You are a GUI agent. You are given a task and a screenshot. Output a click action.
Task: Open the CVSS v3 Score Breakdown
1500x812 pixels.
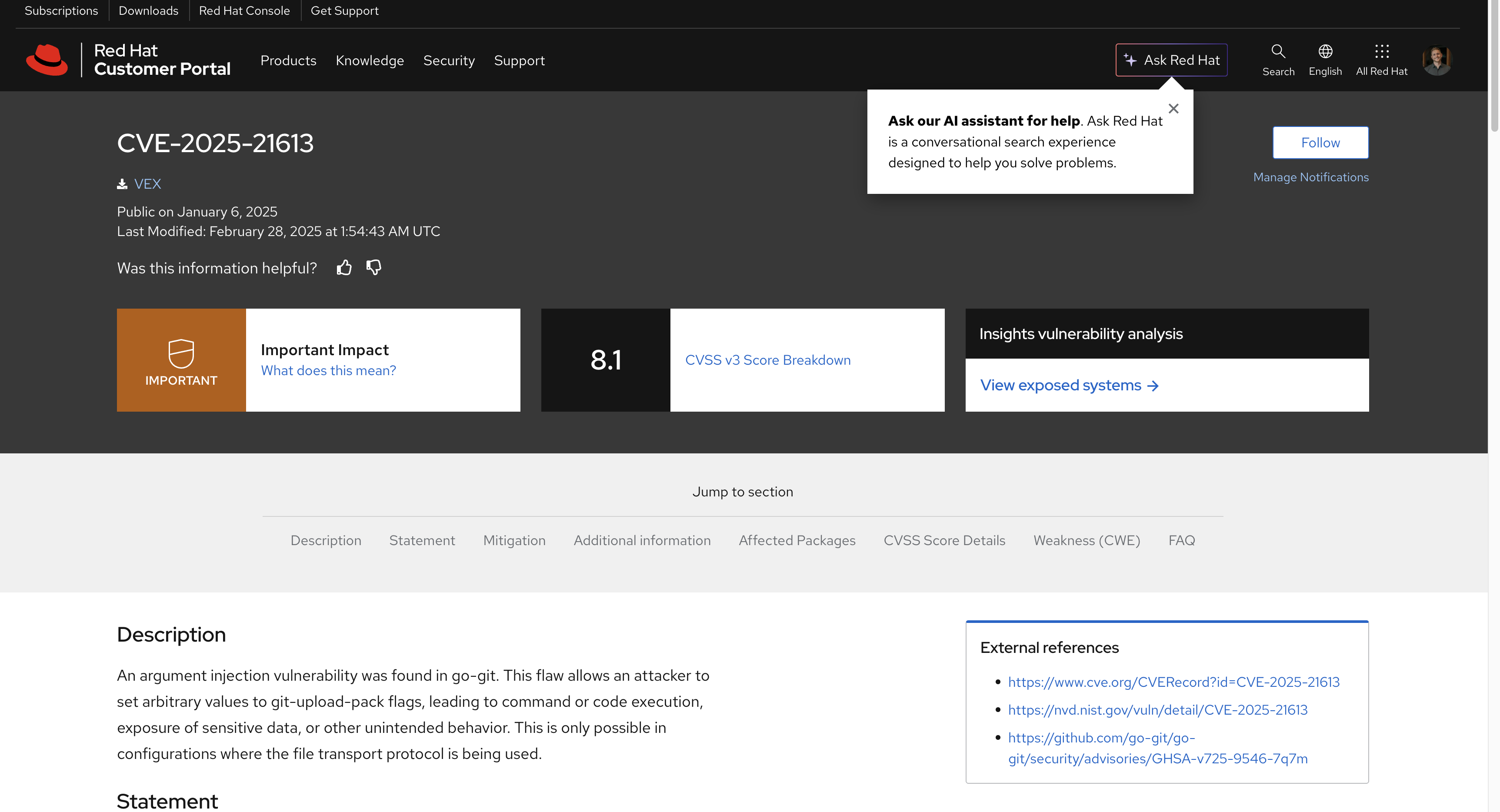tap(768, 360)
